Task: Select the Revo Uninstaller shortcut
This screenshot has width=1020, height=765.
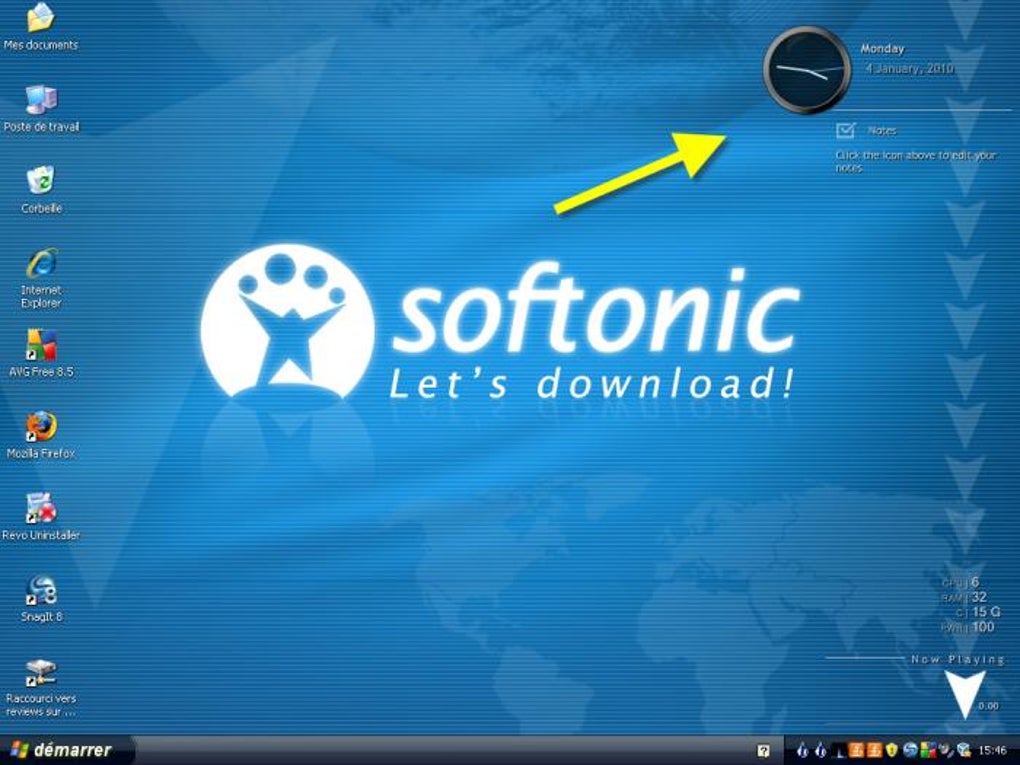Action: tap(41, 508)
